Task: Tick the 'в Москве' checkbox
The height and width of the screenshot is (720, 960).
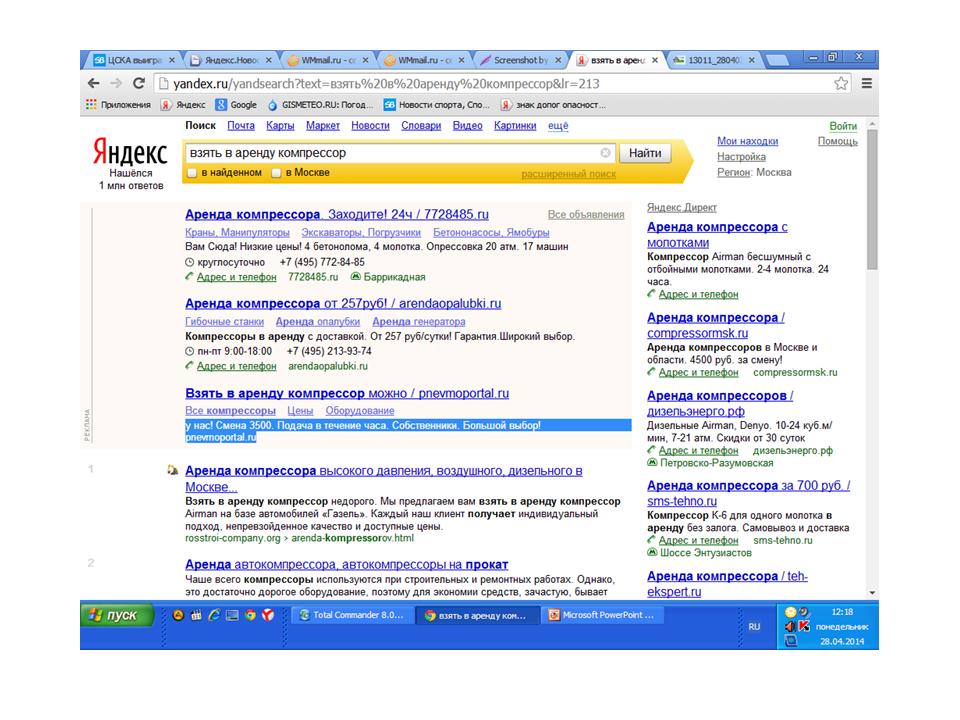Action: click(x=276, y=173)
